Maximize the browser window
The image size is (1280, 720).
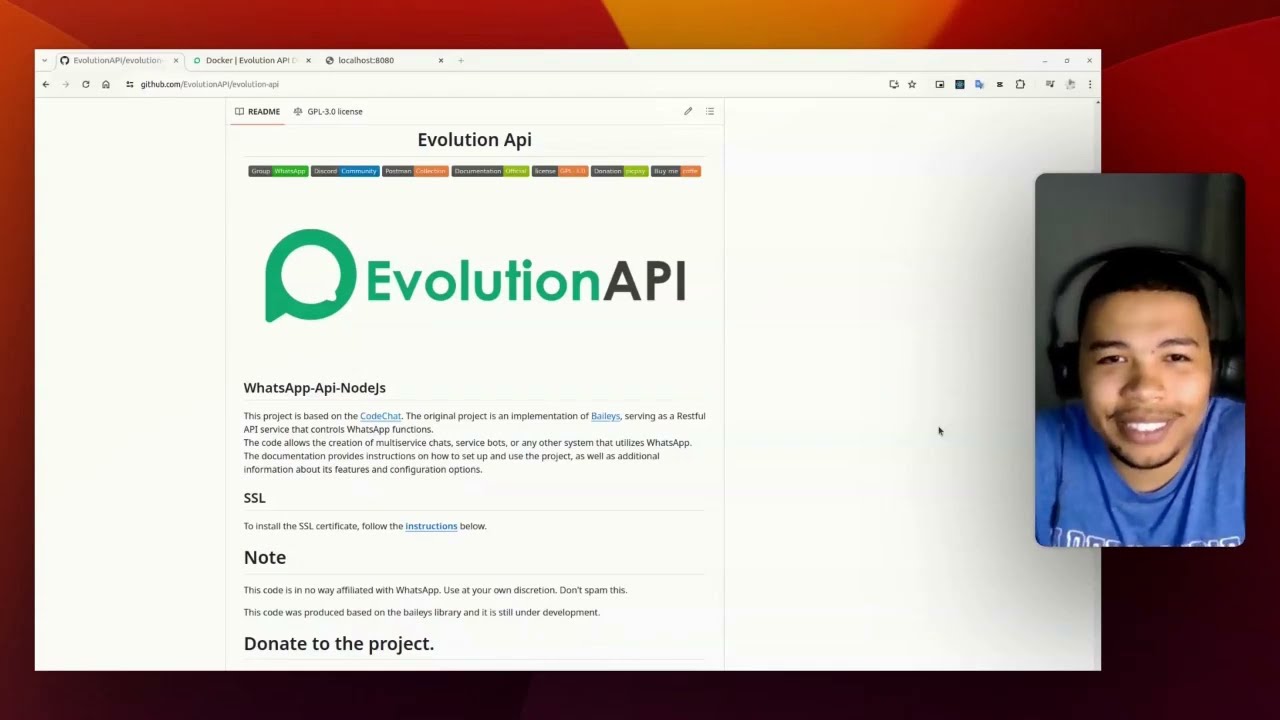[1067, 60]
